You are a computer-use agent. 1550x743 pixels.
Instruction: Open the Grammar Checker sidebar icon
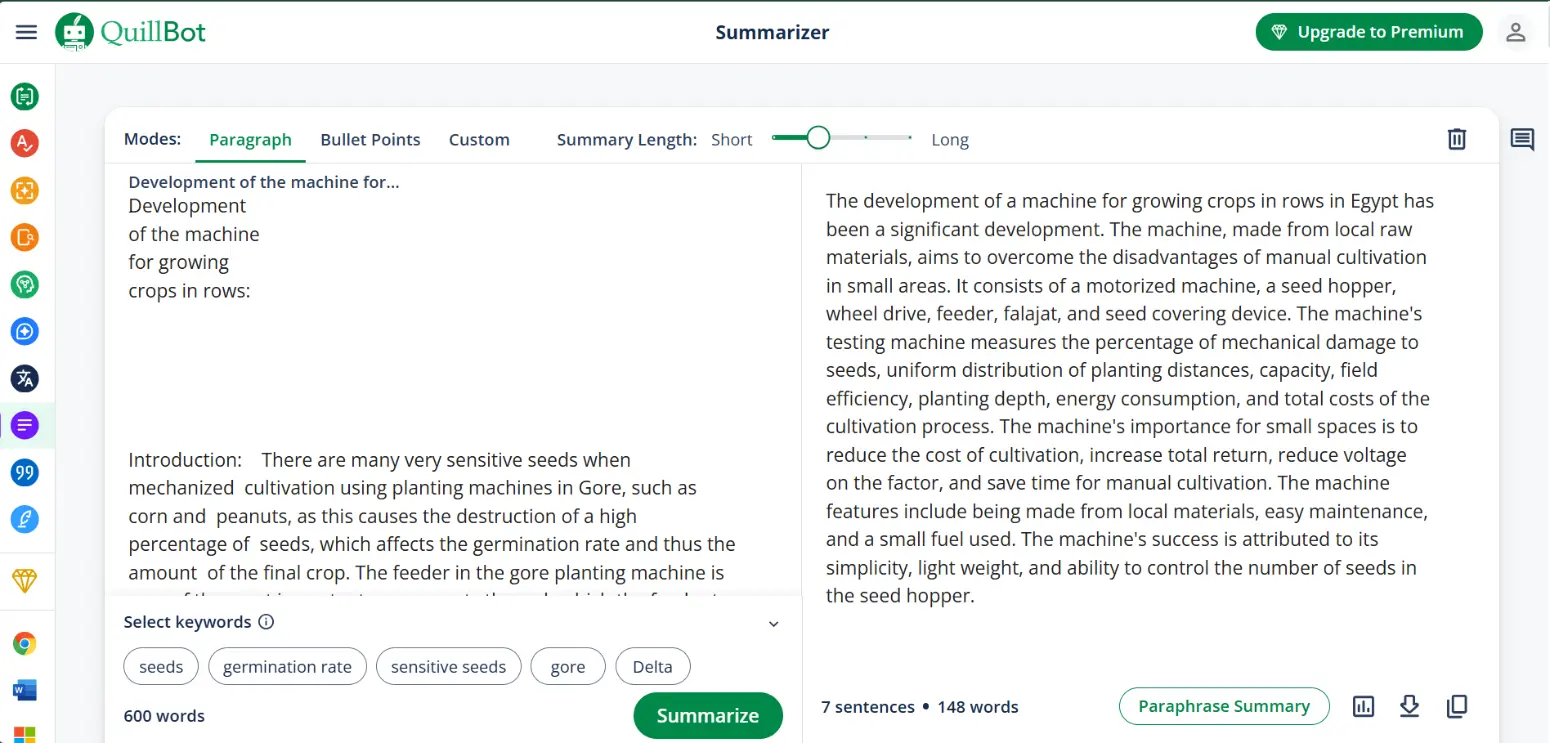25,143
